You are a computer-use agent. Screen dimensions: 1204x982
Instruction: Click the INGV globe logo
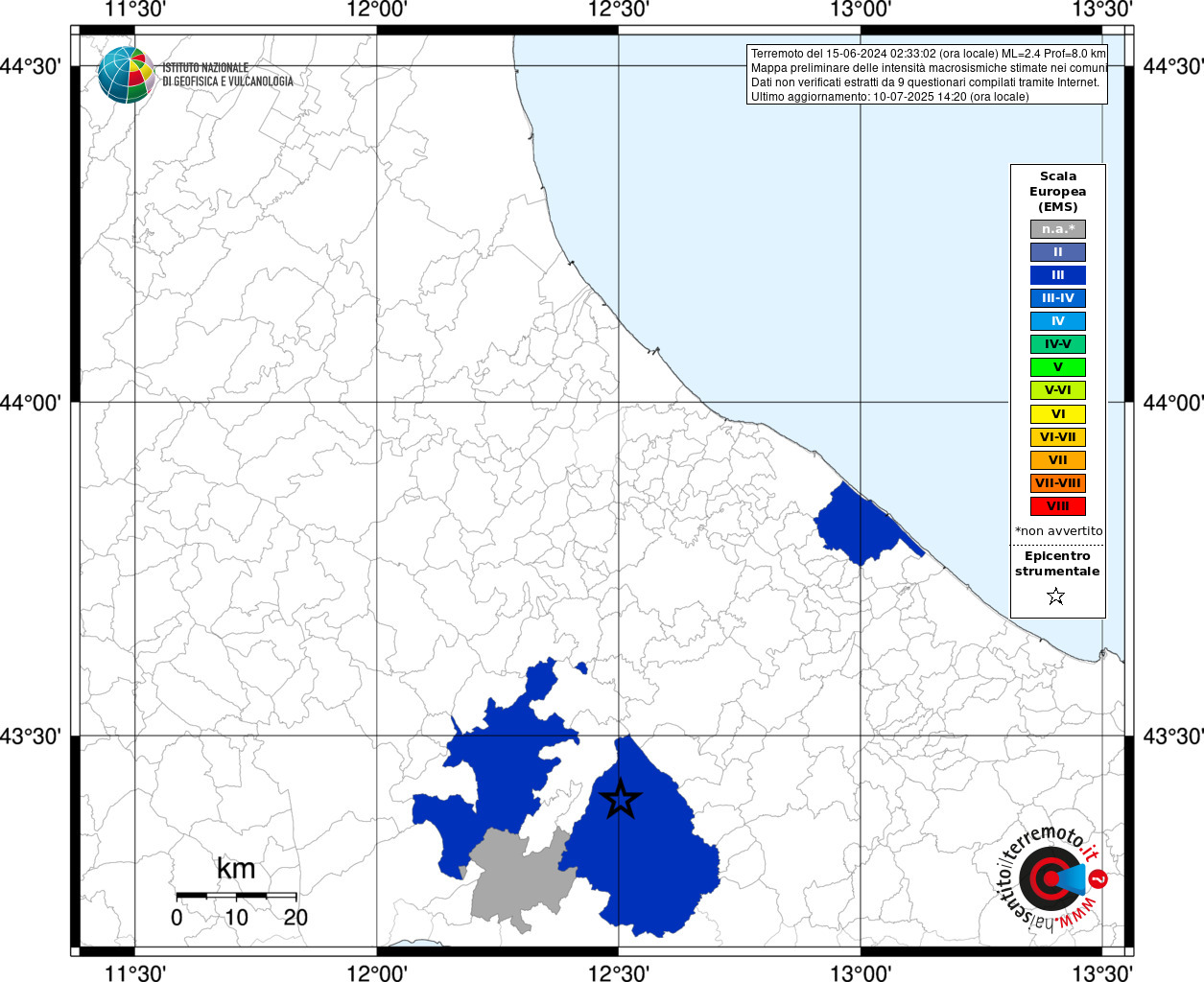coord(126,75)
